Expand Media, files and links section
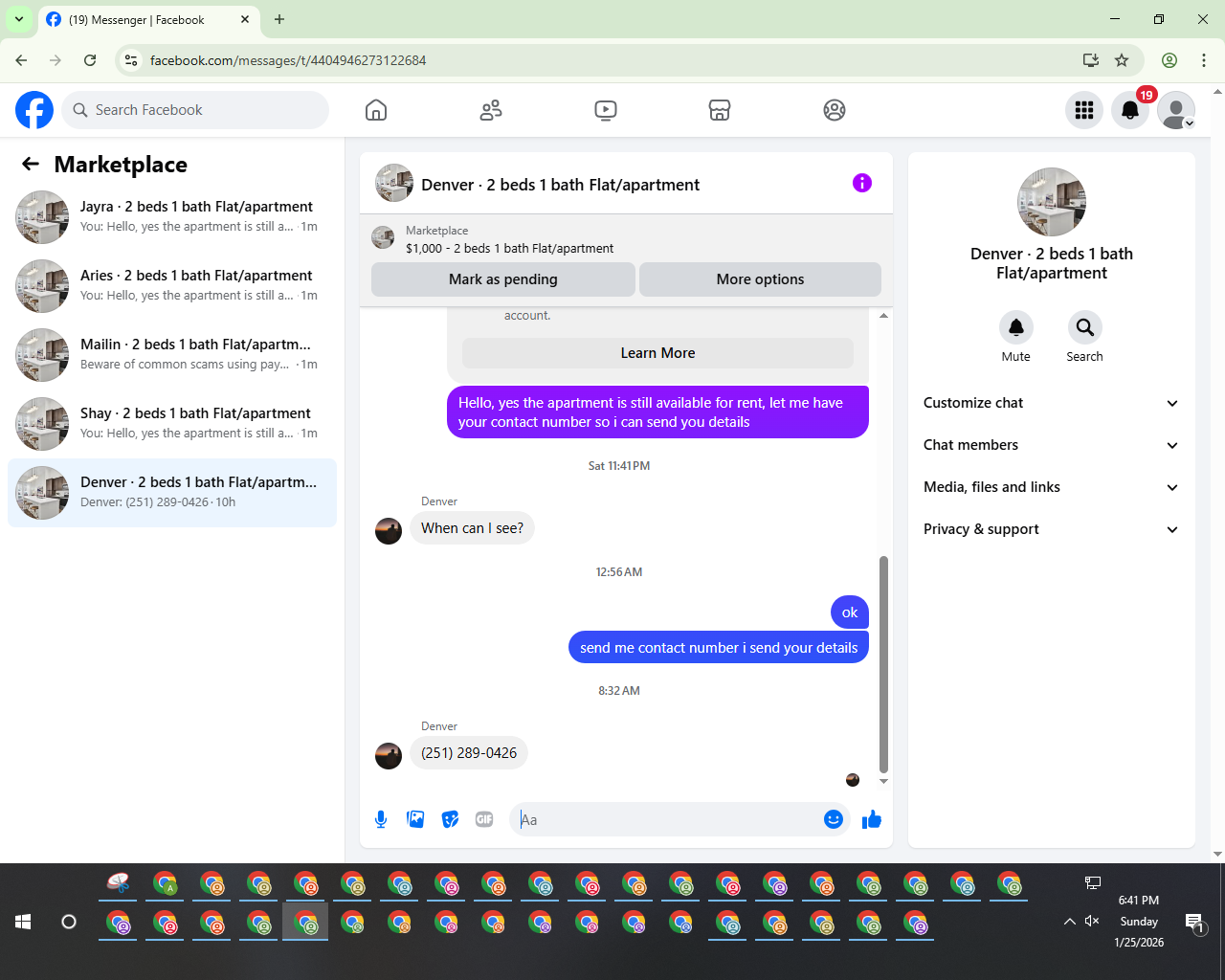The height and width of the screenshot is (980, 1225). (x=1052, y=487)
